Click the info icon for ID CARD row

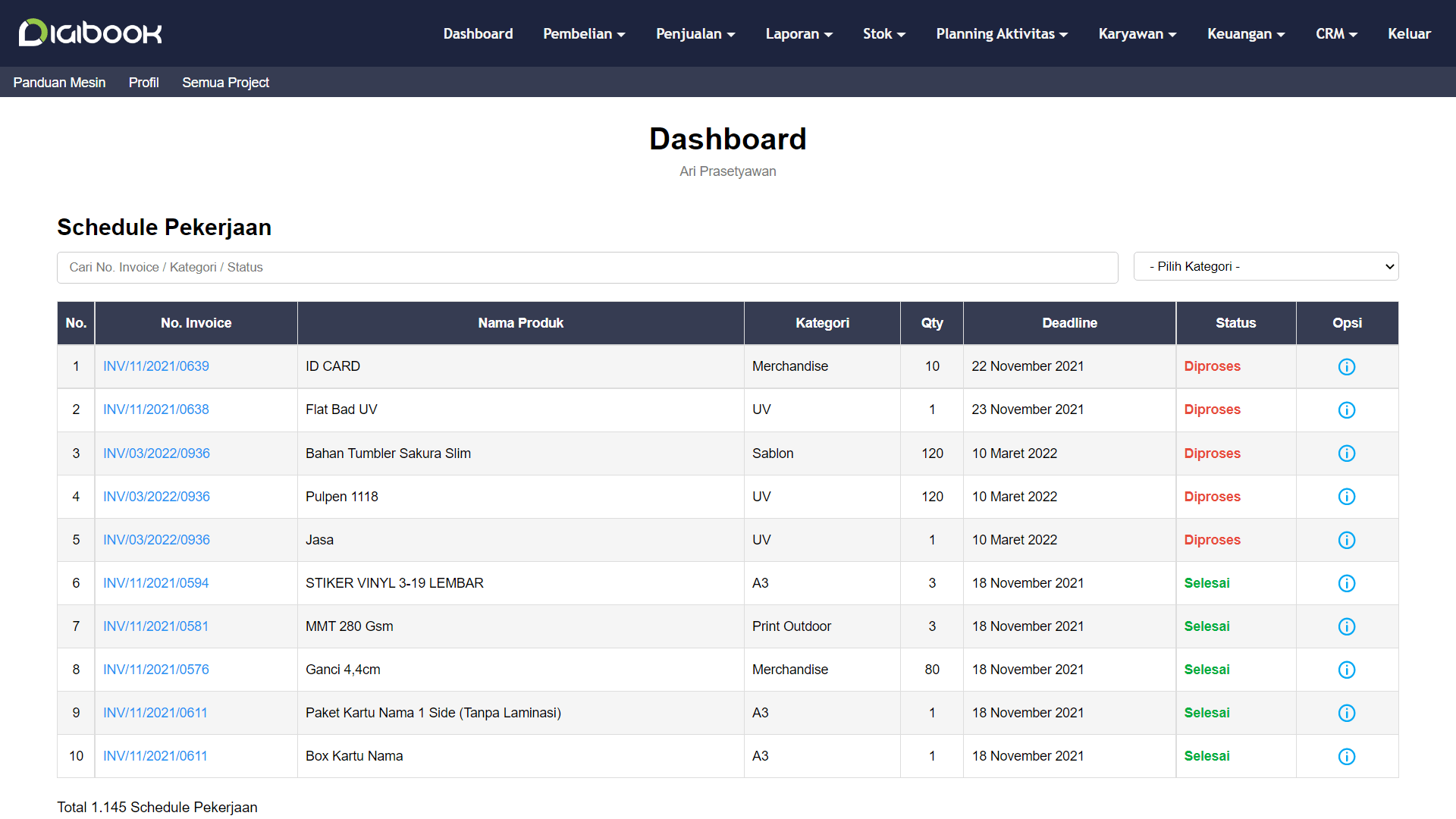tap(1347, 367)
